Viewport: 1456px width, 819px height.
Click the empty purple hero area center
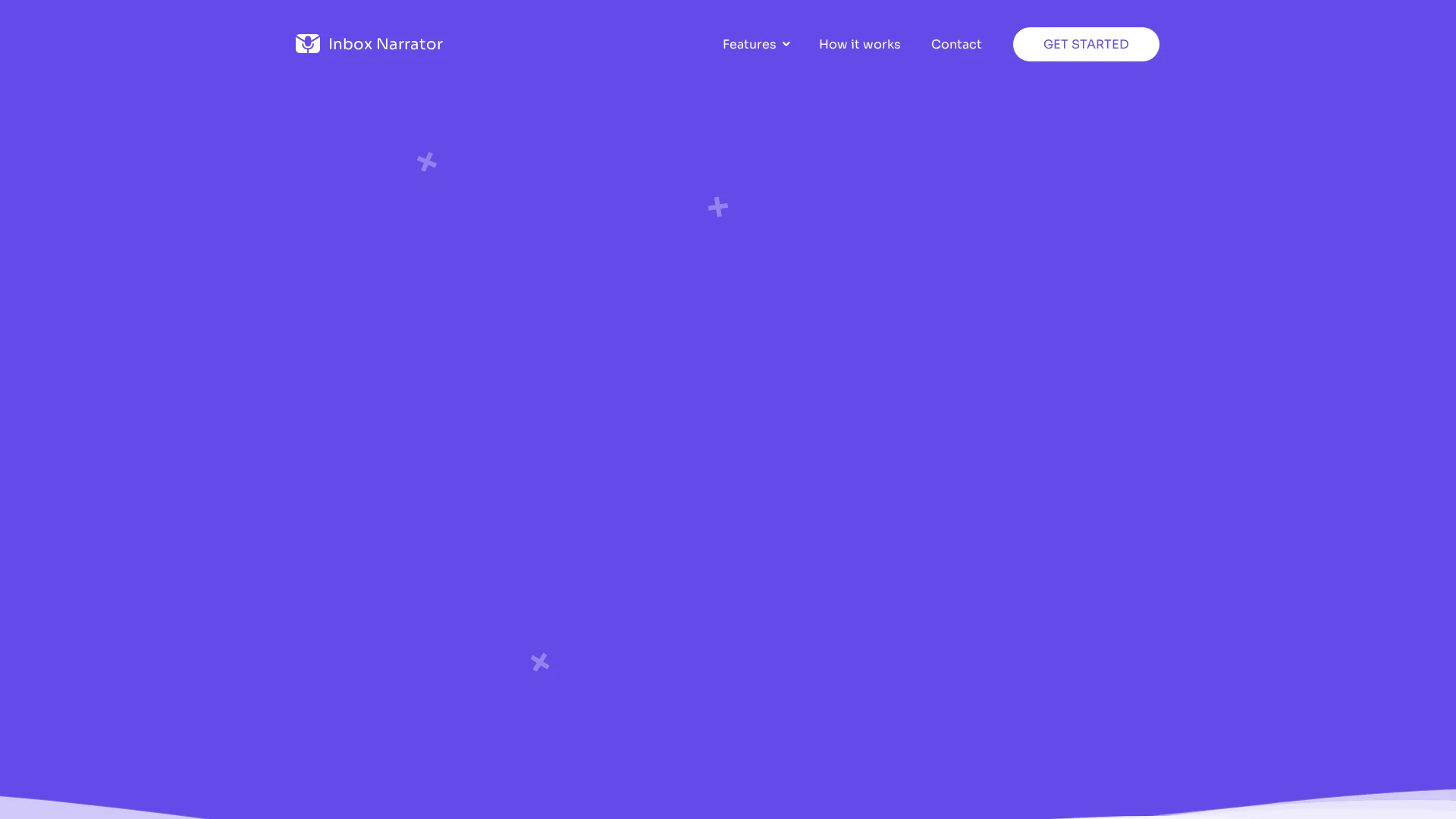pos(728,409)
